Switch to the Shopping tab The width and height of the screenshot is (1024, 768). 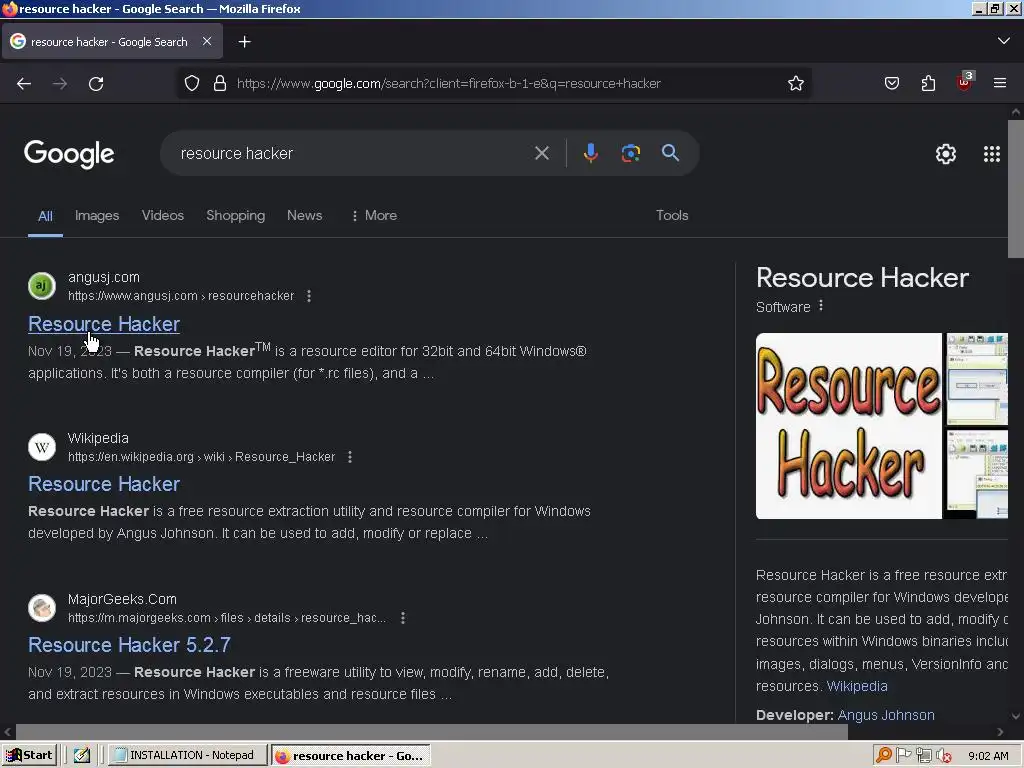pos(236,216)
